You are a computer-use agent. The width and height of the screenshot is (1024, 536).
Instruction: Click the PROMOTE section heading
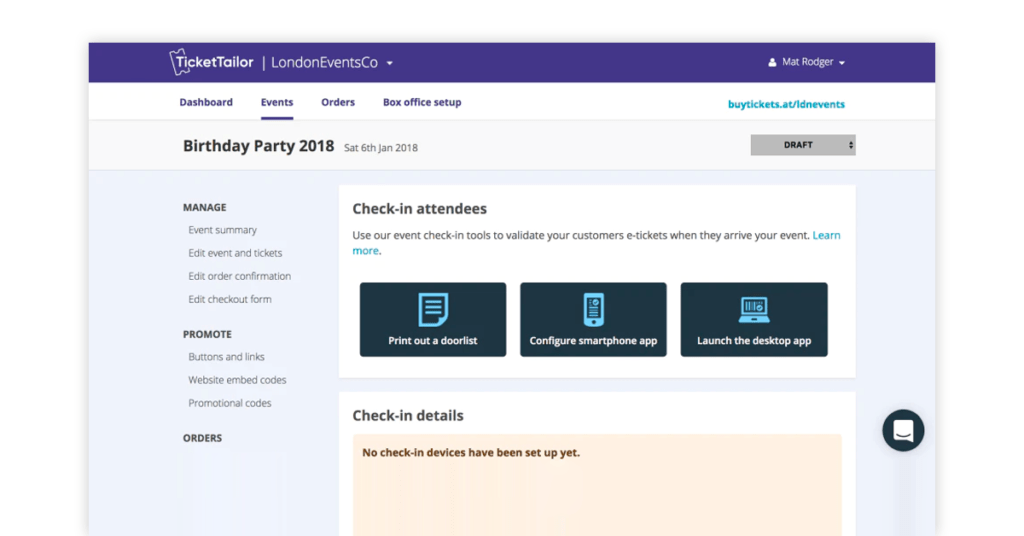tap(207, 334)
